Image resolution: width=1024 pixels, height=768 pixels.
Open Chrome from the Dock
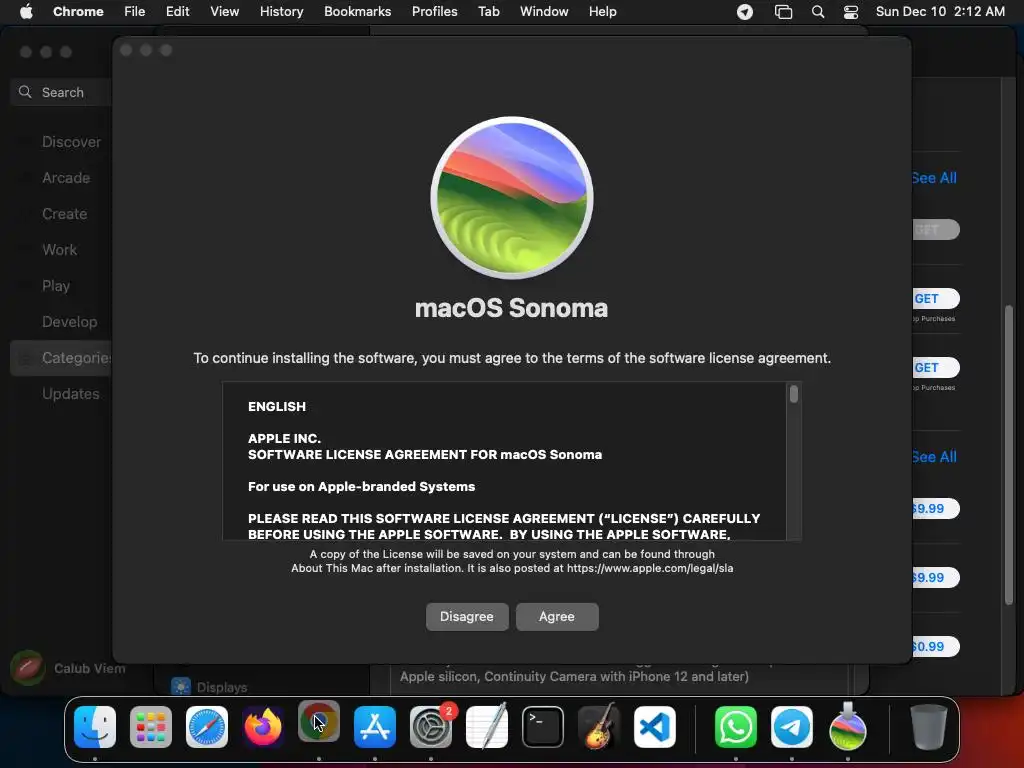click(319, 722)
